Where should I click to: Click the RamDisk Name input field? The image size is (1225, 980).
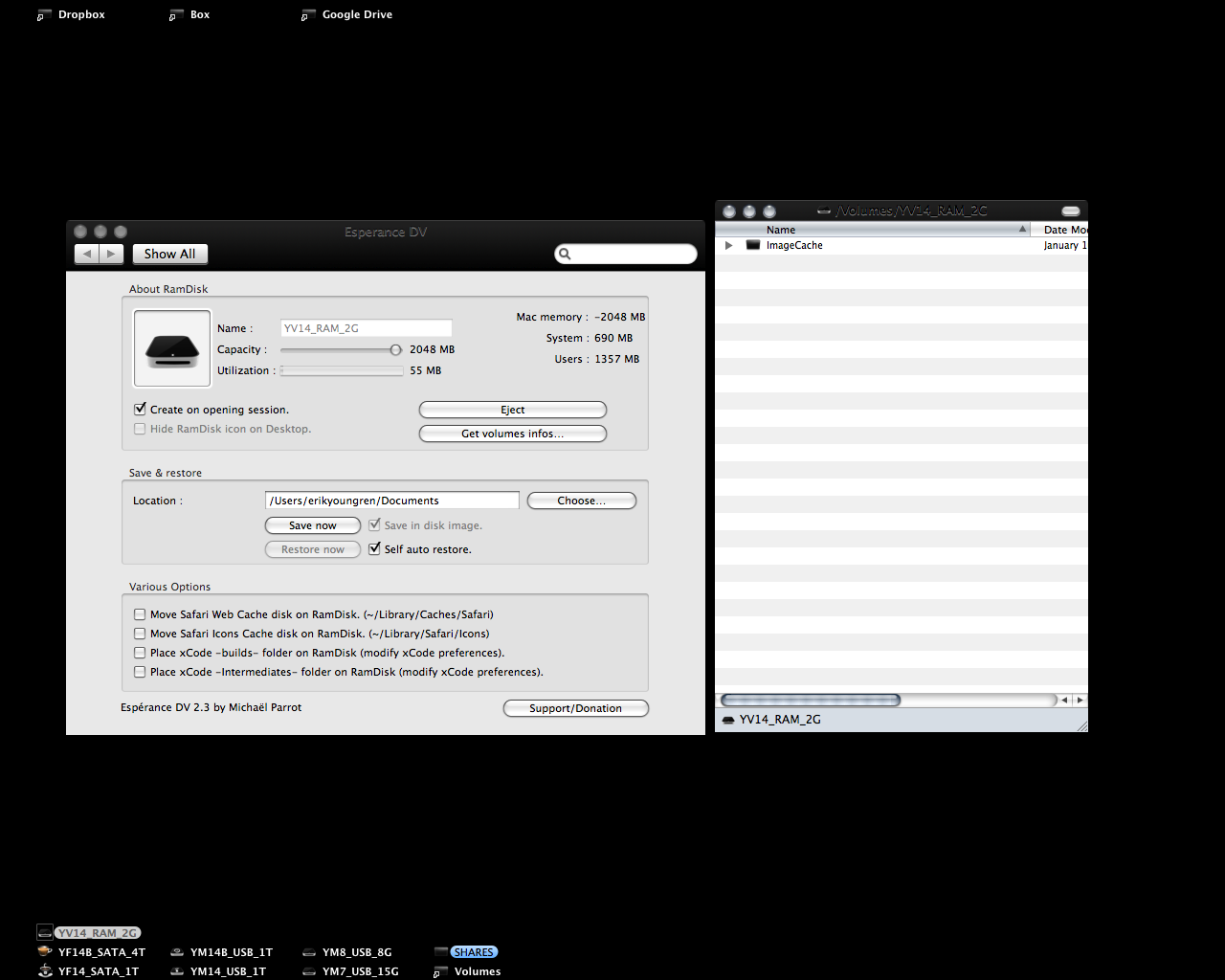[x=367, y=328]
